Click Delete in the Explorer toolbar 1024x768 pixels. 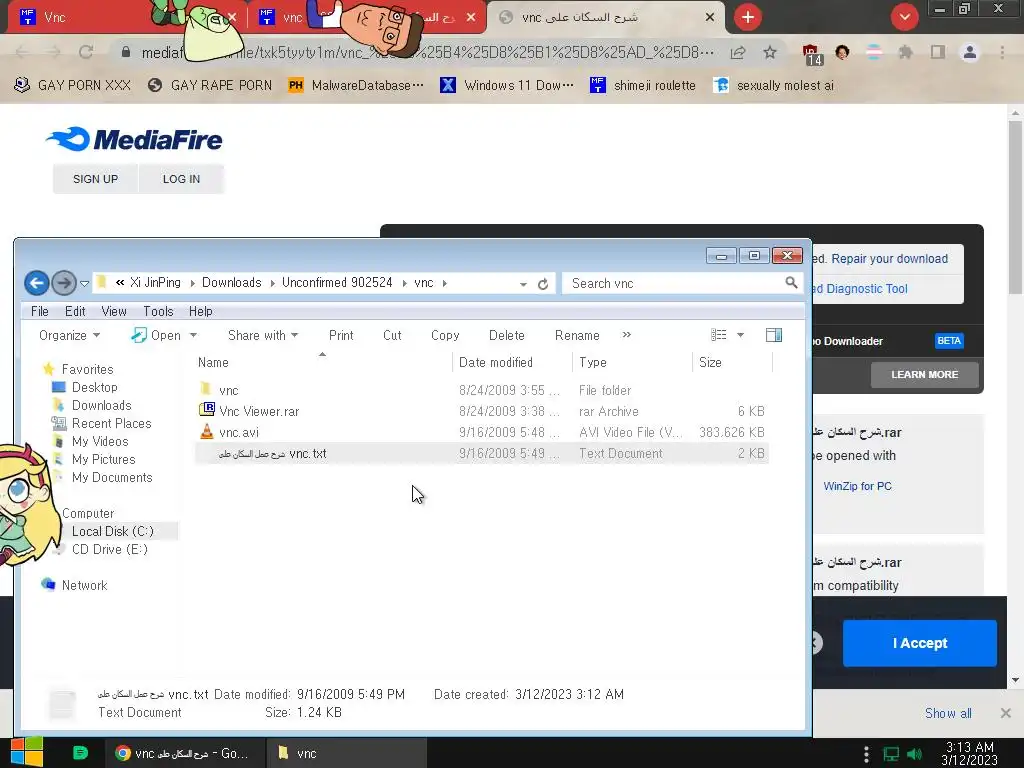coord(507,335)
